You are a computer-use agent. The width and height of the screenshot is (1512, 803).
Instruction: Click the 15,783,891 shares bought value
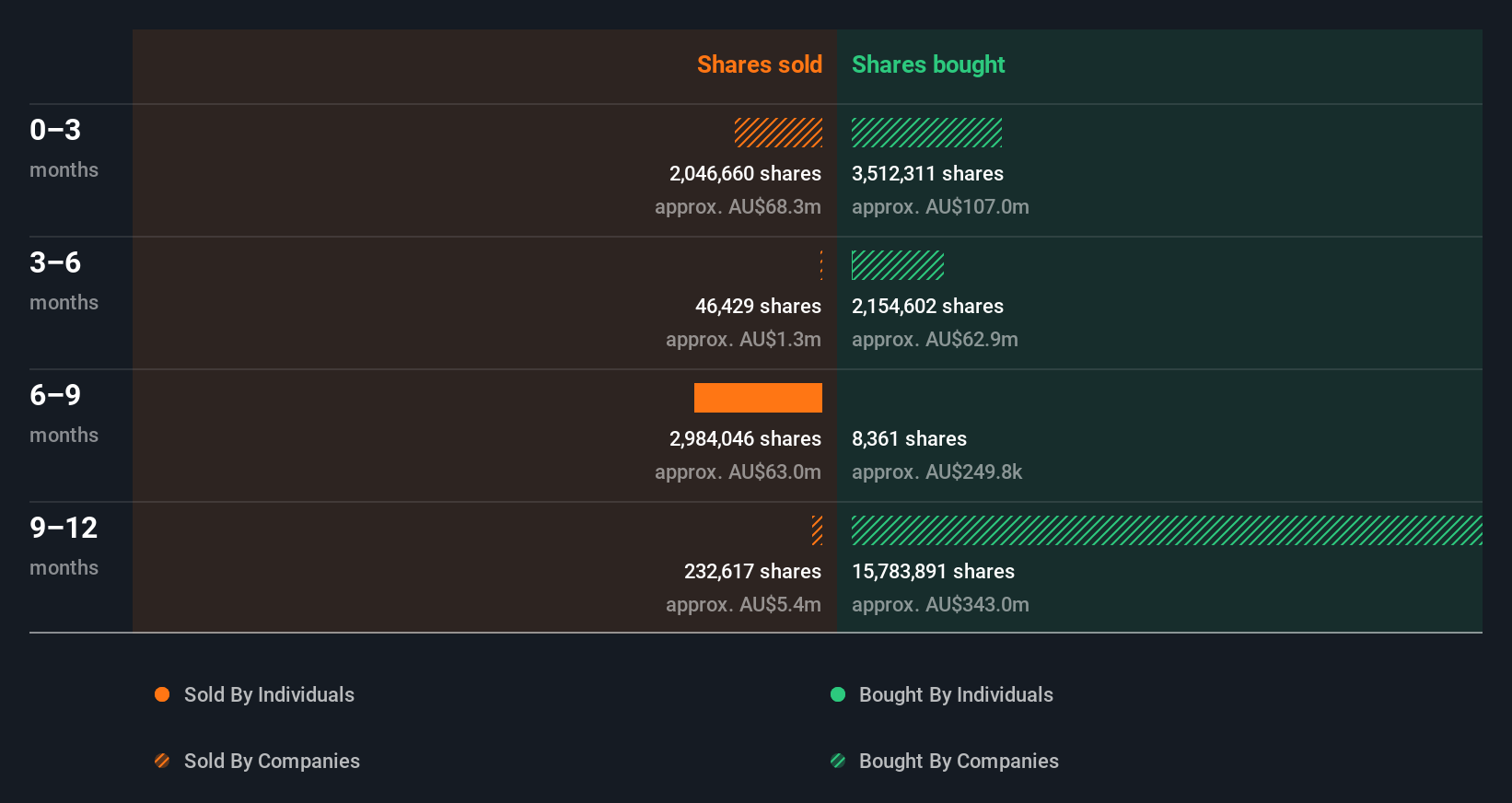(x=933, y=571)
